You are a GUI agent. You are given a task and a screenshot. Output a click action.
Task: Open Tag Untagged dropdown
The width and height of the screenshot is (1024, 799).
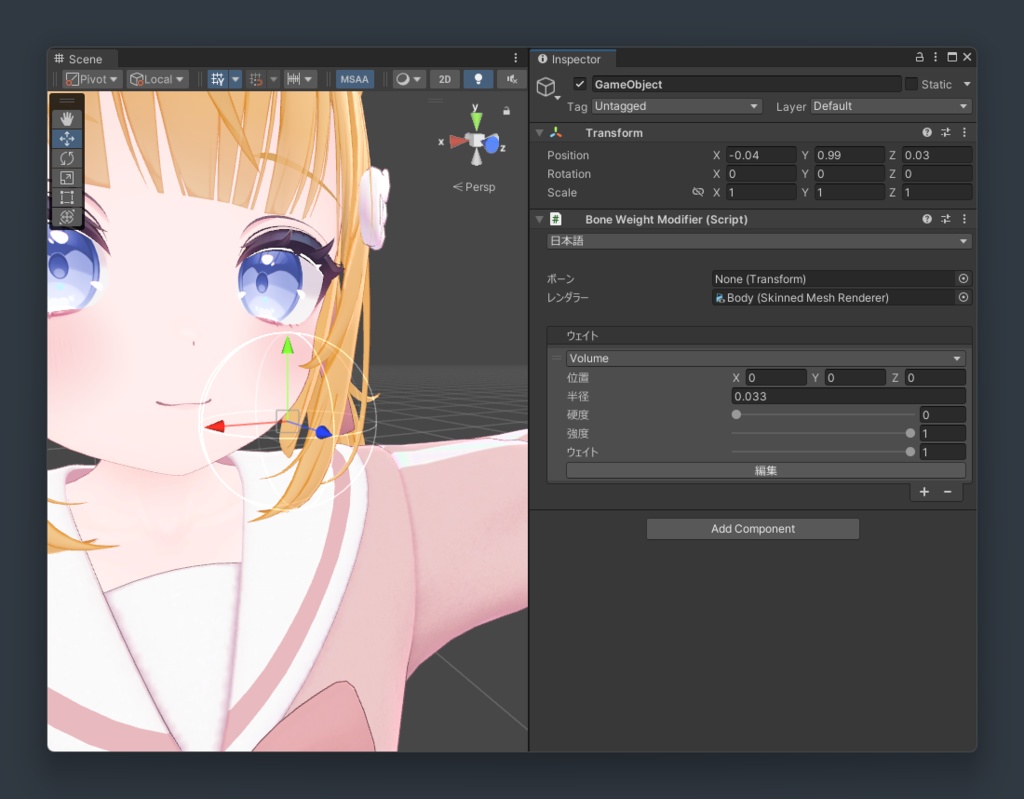coord(677,106)
